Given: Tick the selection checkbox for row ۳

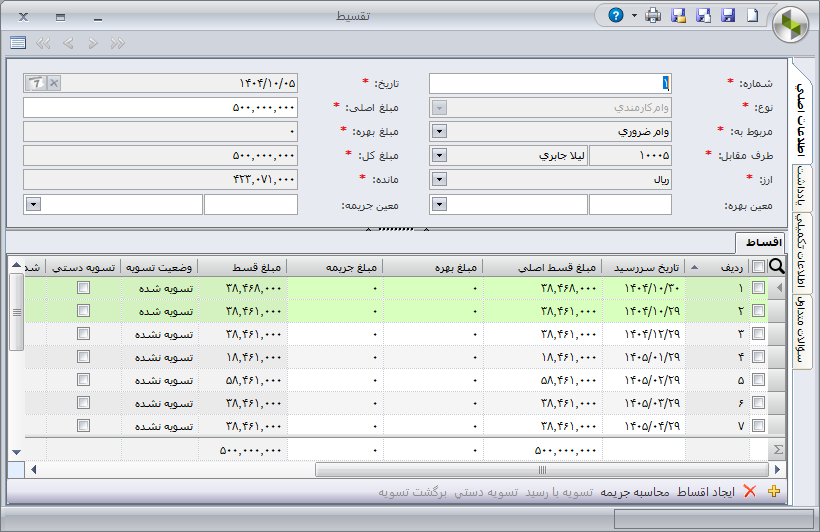Looking at the screenshot, I should pyautogui.click(x=758, y=334).
